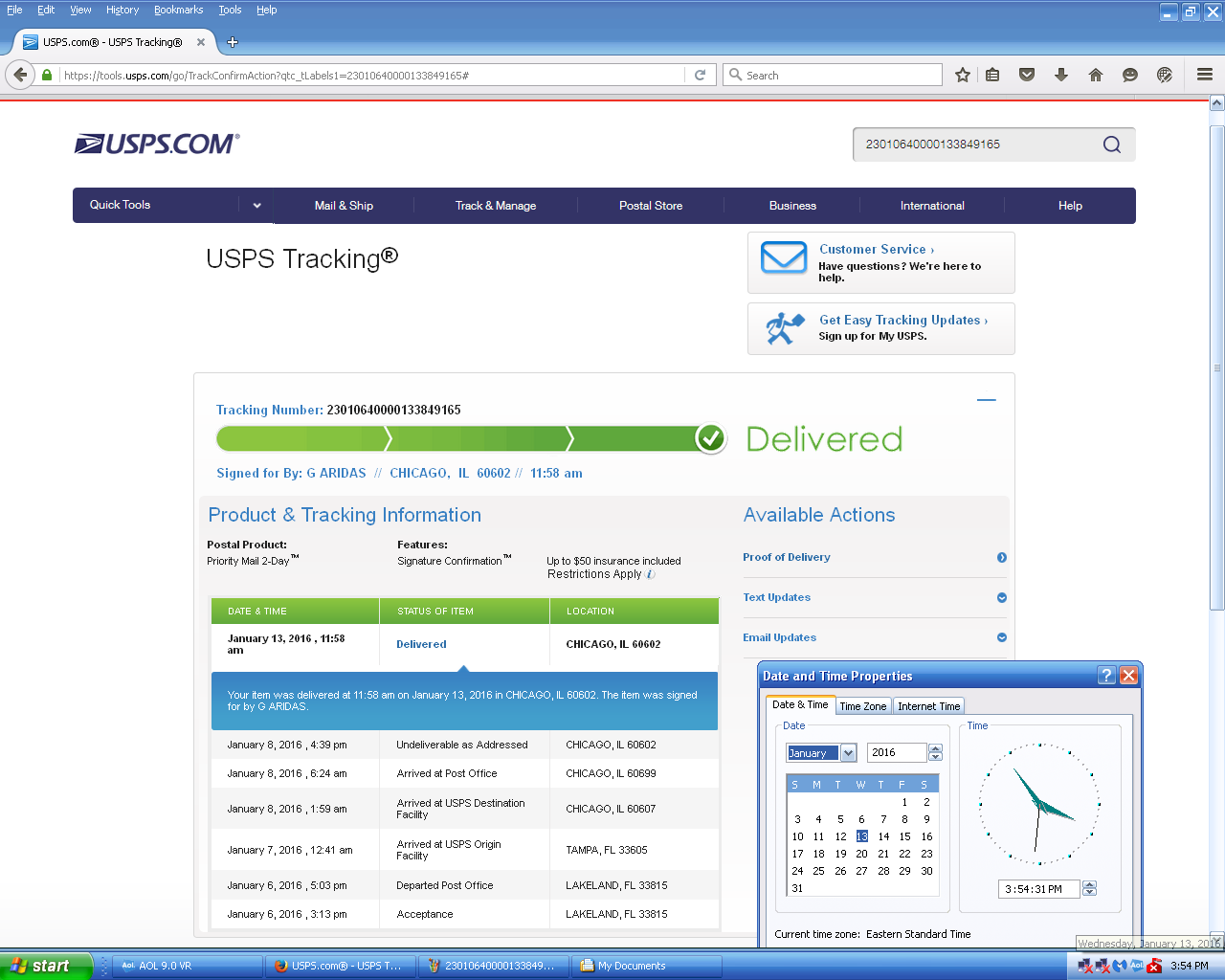This screenshot has height=980, width=1225.
Task: Click the time field showing 3:54:31 PM
Action: (x=1038, y=889)
